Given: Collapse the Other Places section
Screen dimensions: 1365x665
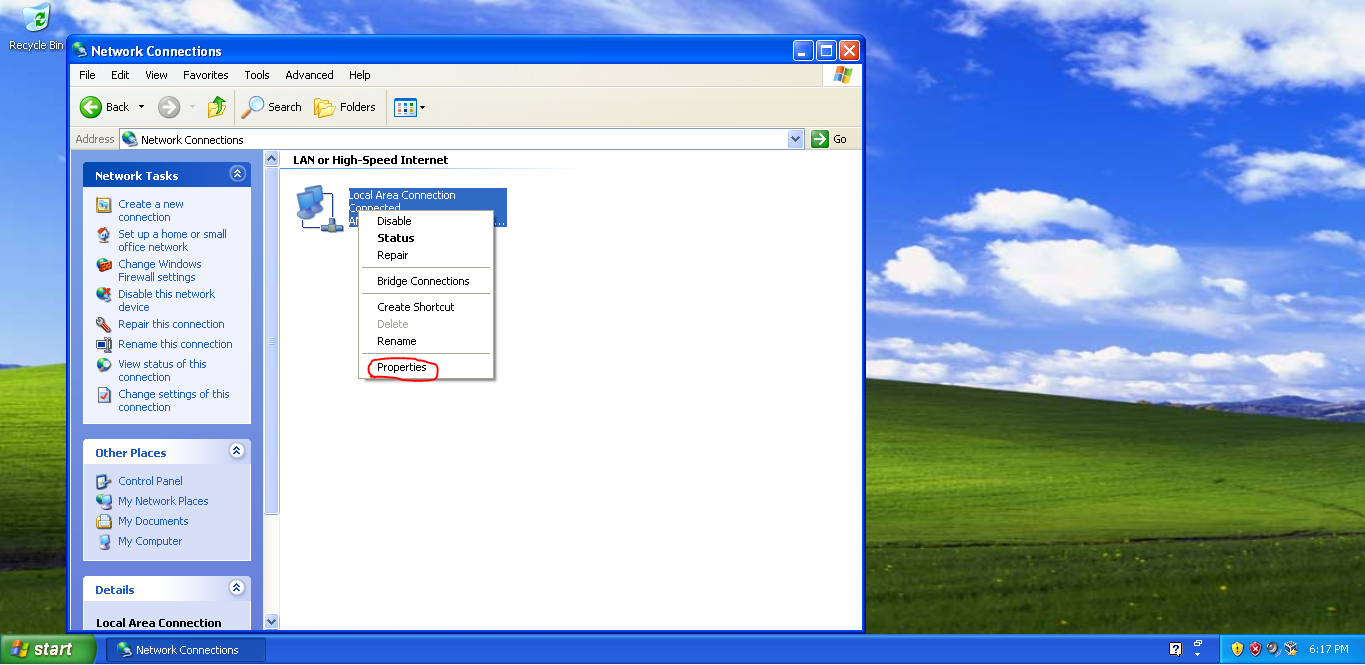Looking at the screenshot, I should [x=237, y=451].
